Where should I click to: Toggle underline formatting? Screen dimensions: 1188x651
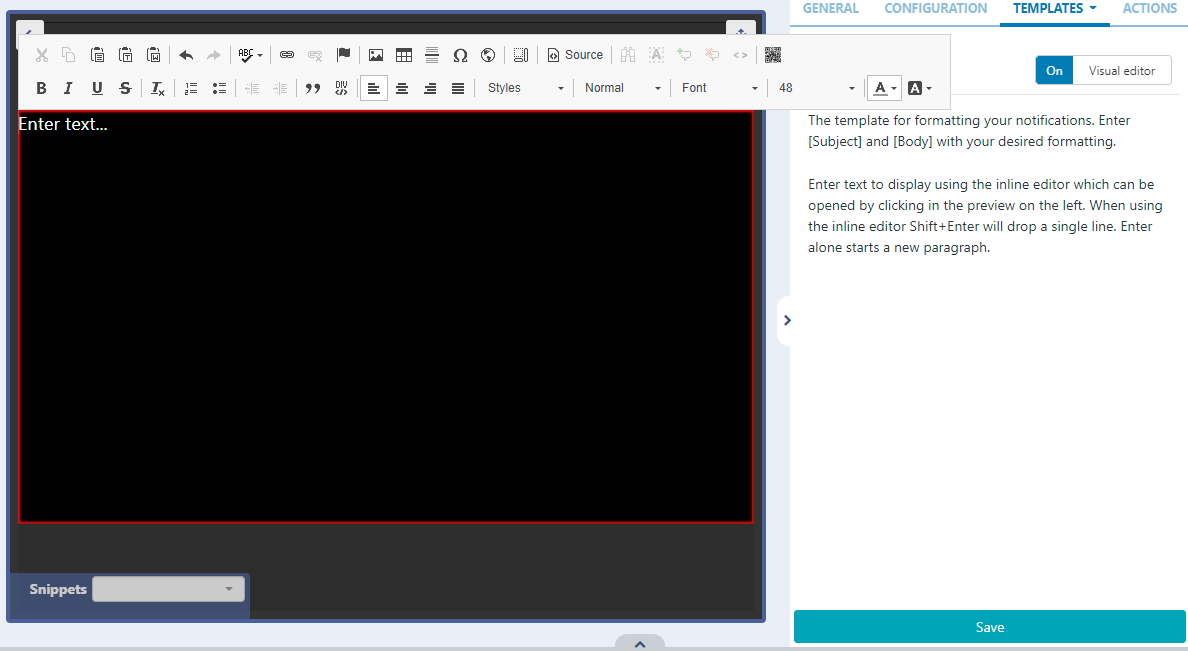pyautogui.click(x=97, y=88)
